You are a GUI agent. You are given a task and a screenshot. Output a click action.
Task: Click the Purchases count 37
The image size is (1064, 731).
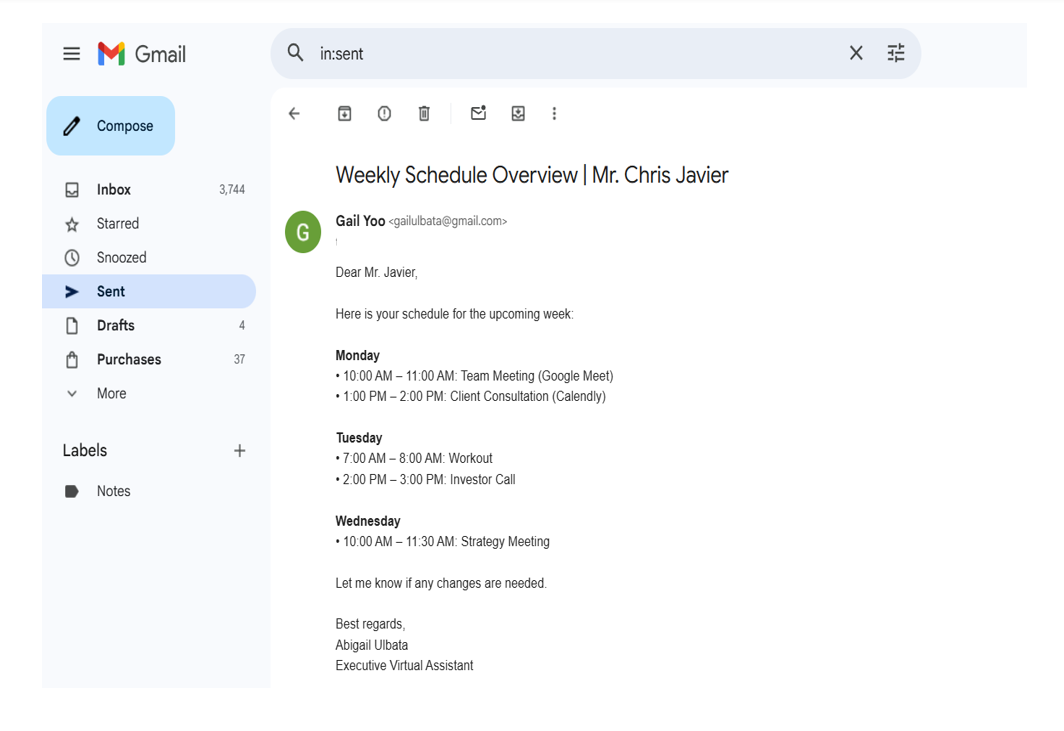click(x=240, y=359)
